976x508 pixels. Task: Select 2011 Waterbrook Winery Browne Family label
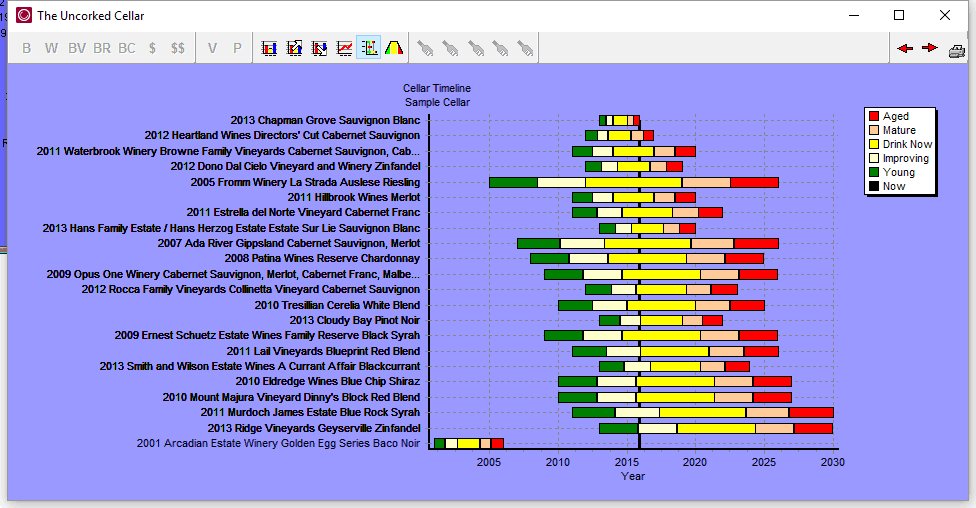click(x=228, y=151)
